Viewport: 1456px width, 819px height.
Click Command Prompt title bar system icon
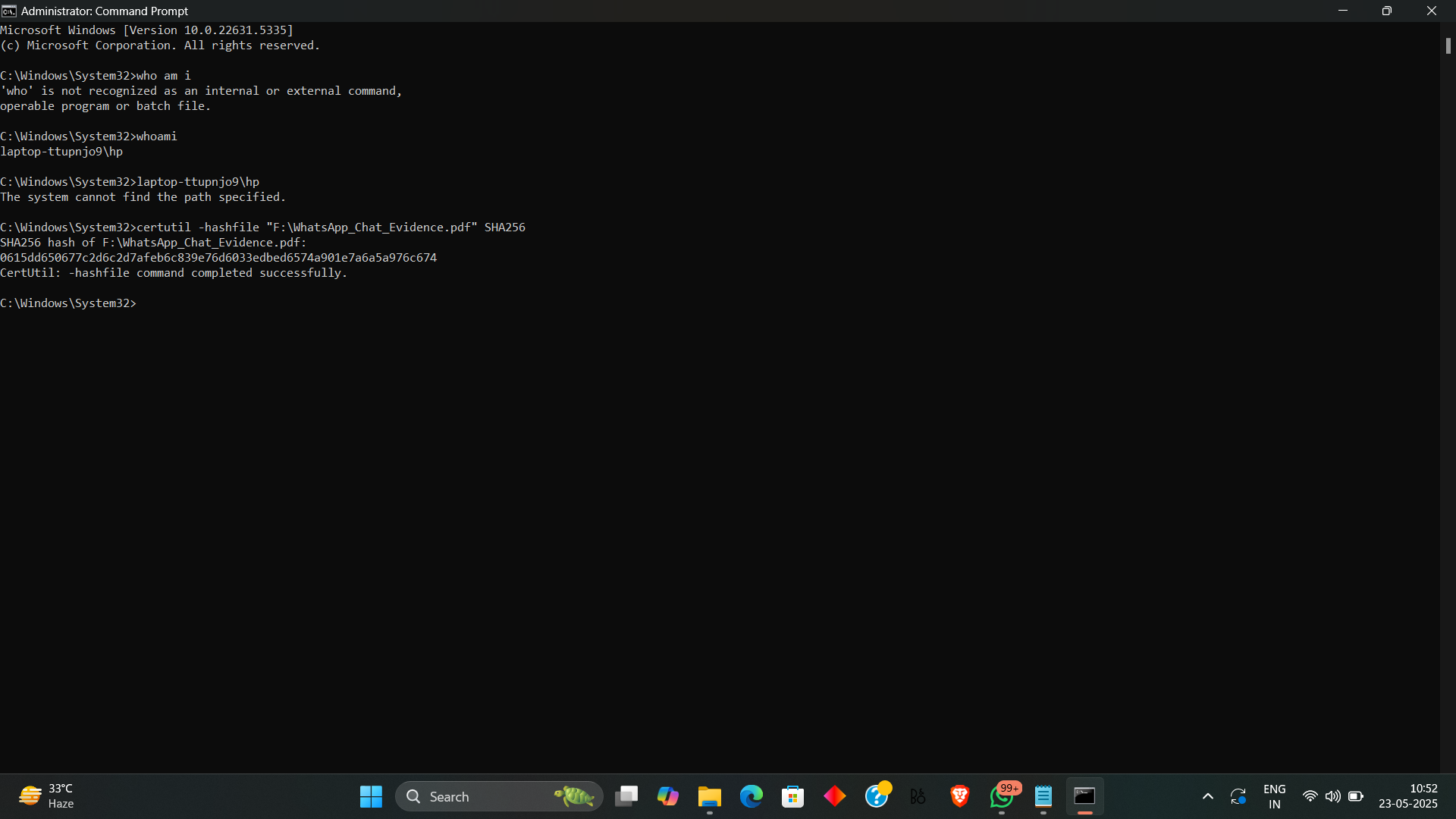pos(9,11)
